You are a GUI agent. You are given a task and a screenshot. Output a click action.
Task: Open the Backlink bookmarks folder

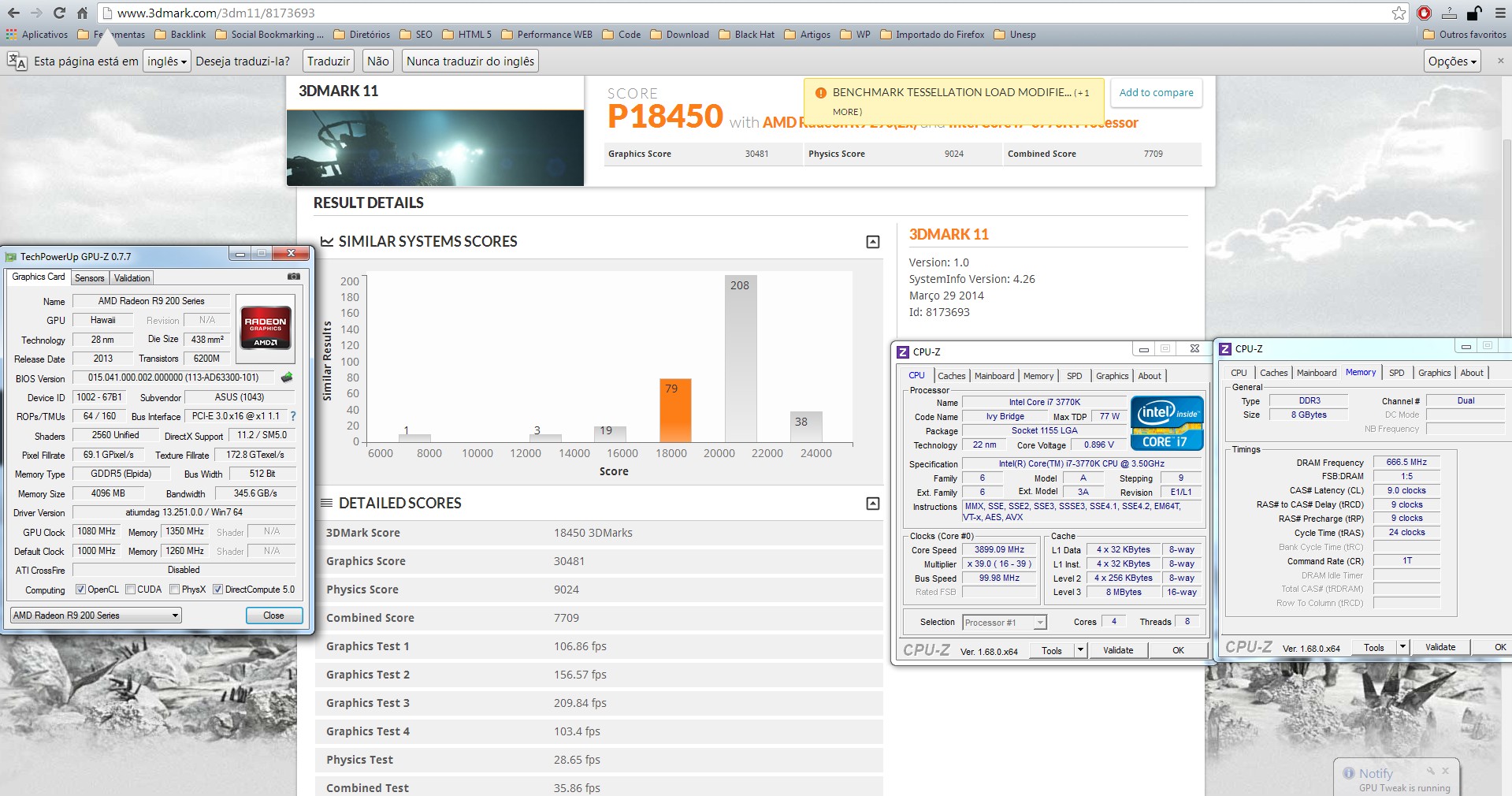(x=180, y=35)
